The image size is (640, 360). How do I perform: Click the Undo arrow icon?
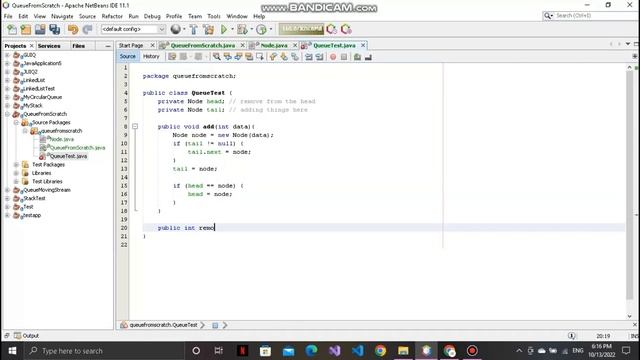[x=73, y=29]
